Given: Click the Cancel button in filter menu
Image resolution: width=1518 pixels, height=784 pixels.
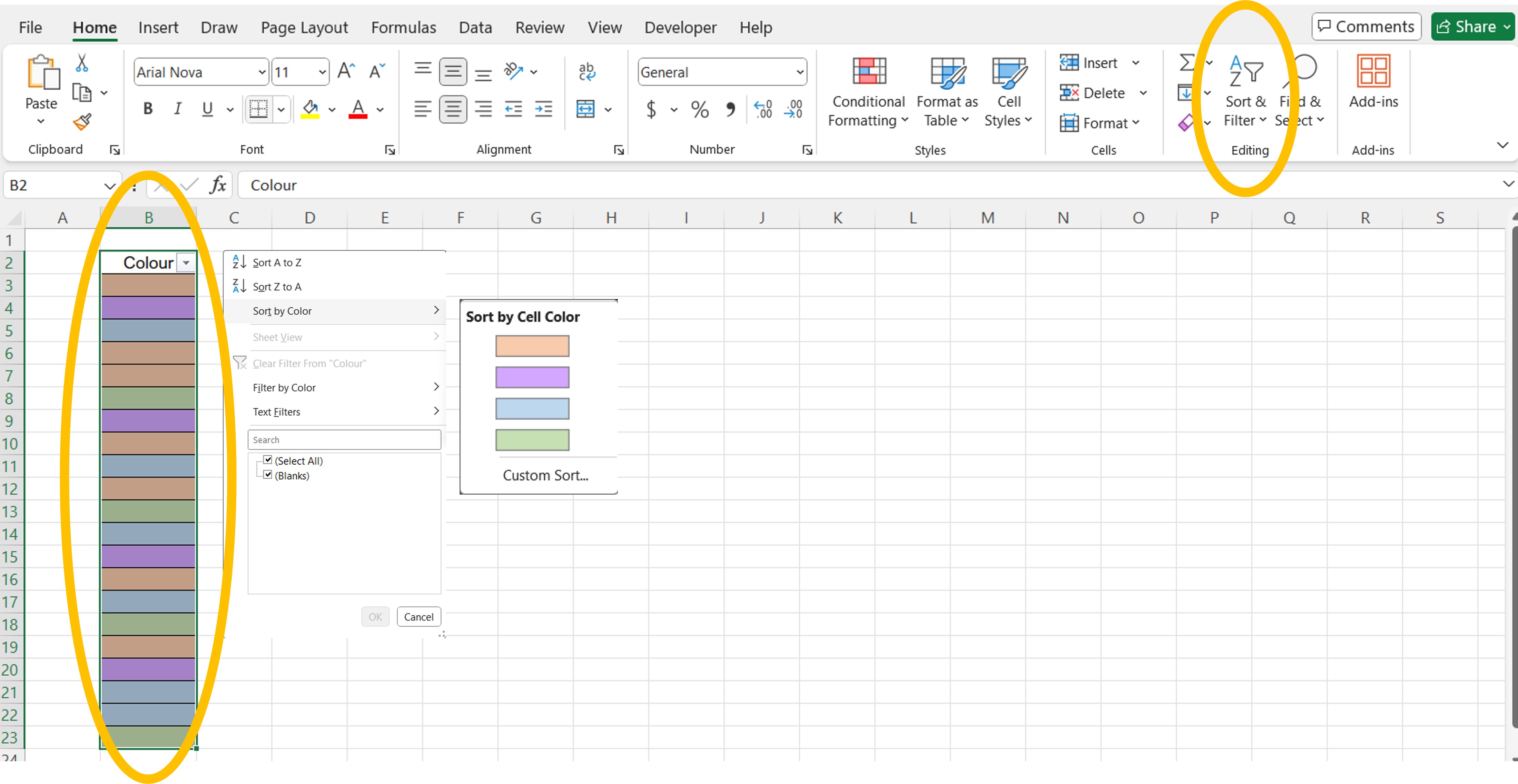Looking at the screenshot, I should tap(418, 617).
